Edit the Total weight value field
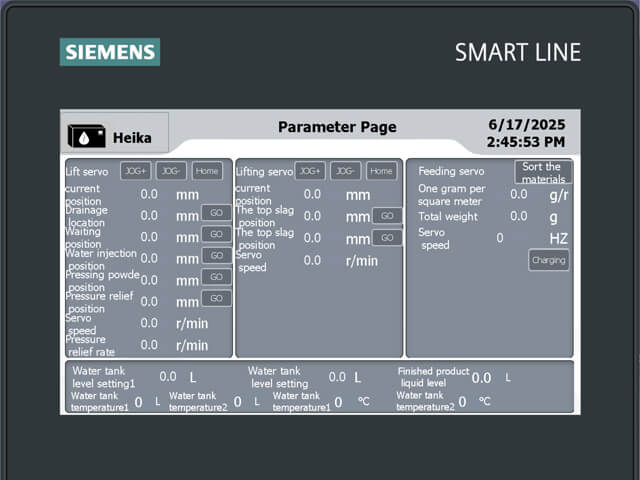Viewport: 640px width, 480px height. (518, 216)
